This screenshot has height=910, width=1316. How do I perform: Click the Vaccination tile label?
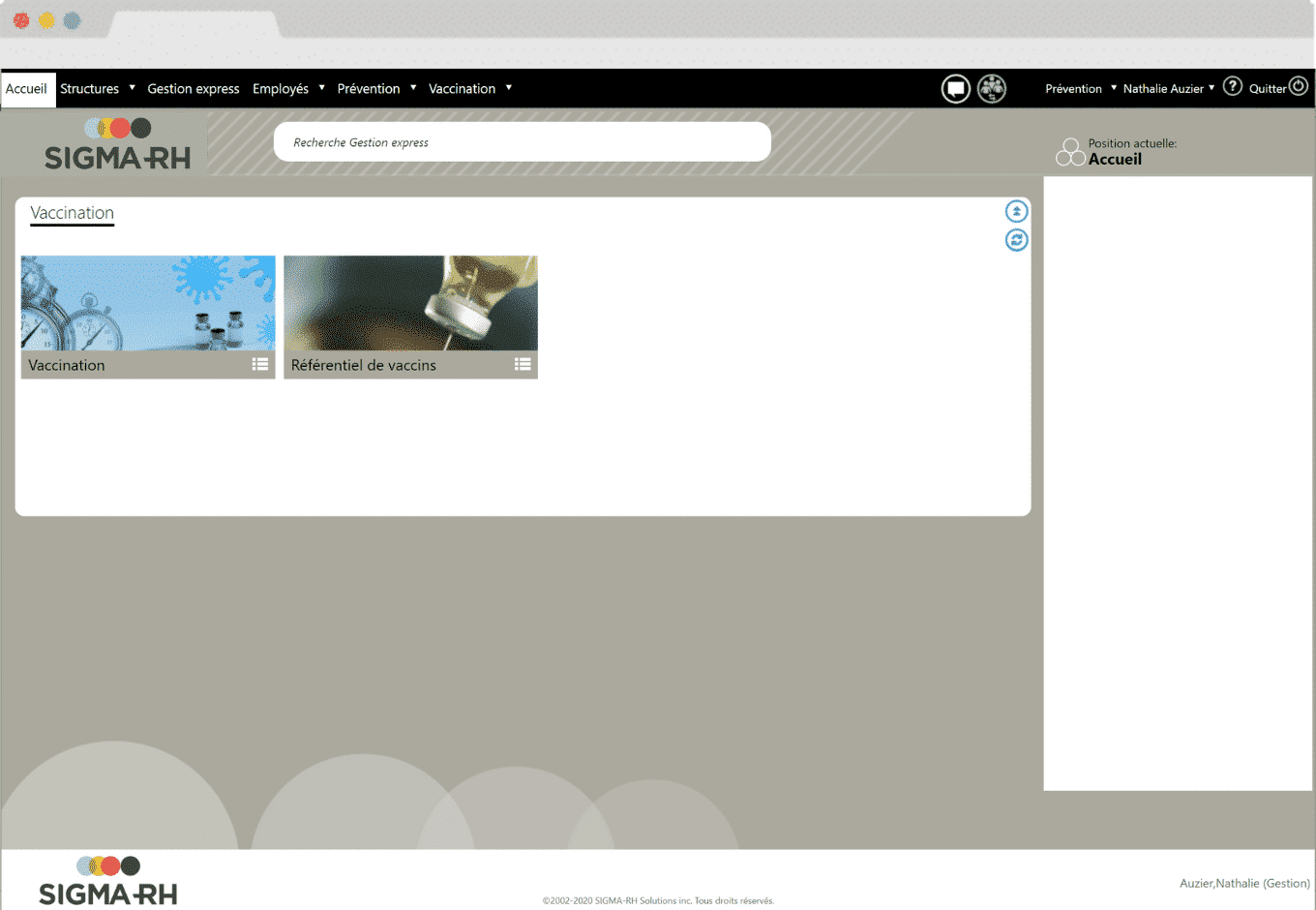click(x=67, y=365)
